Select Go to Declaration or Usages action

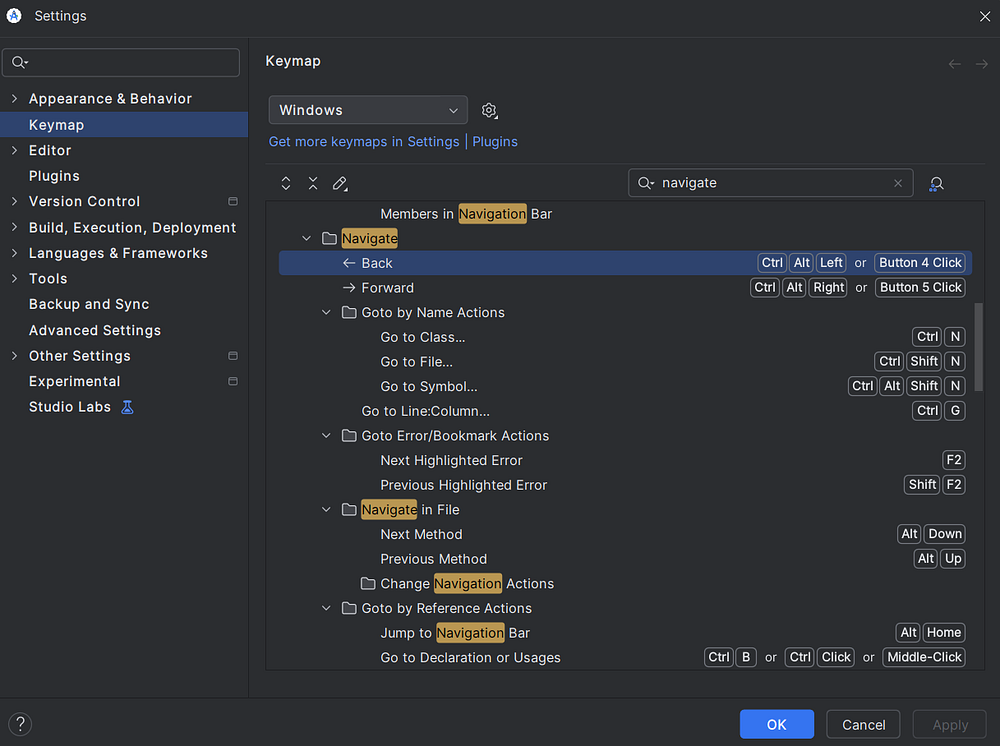tap(625, 657)
